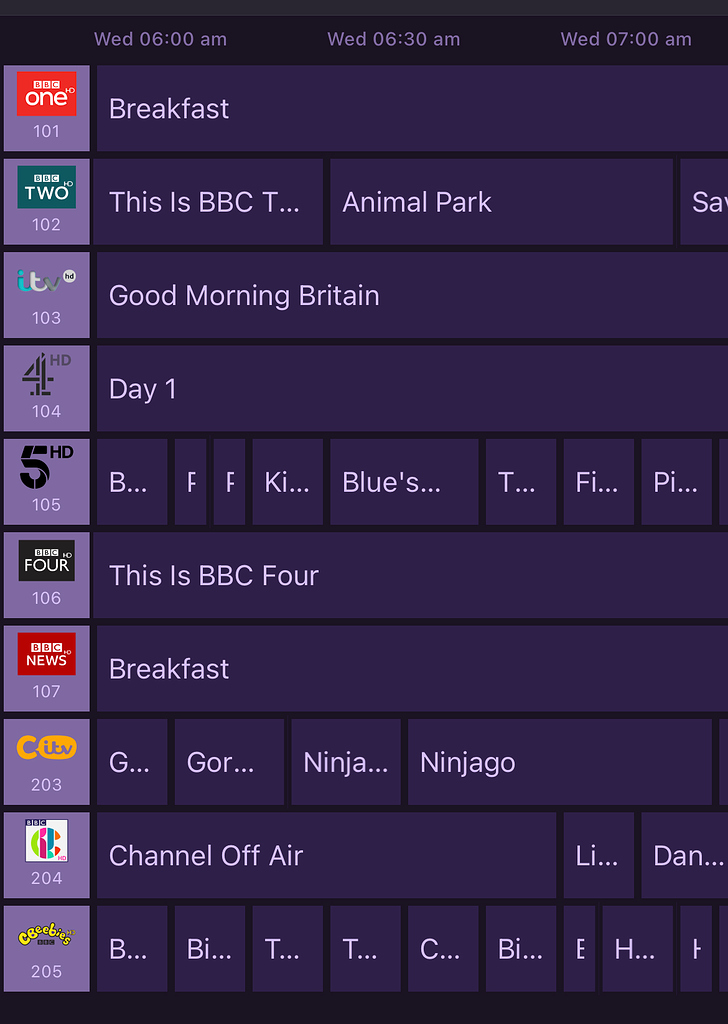Image resolution: width=728 pixels, height=1024 pixels.
Task: Select the BBC News HD channel icon
Action: click(x=46, y=654)
